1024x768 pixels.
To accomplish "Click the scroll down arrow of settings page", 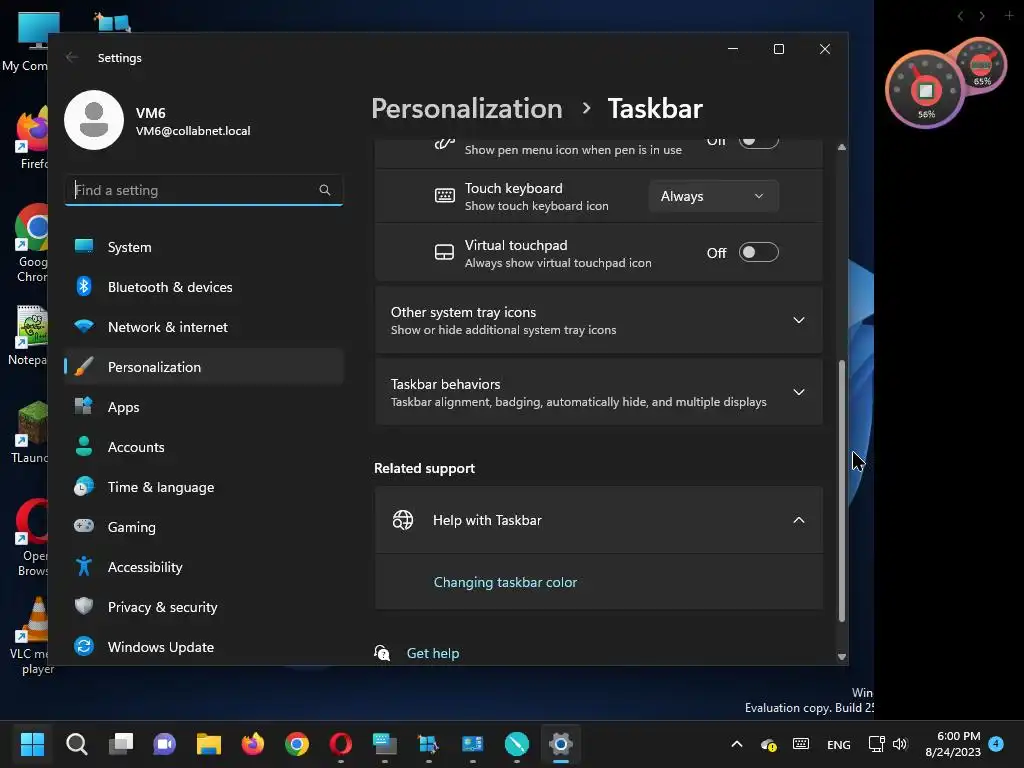I will (842, 657).
